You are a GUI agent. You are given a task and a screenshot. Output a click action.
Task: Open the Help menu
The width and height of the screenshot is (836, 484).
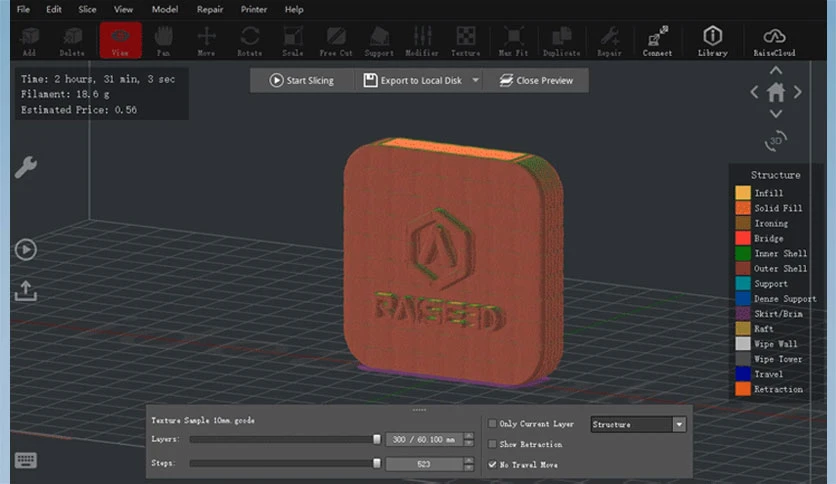tap(294, 9)
